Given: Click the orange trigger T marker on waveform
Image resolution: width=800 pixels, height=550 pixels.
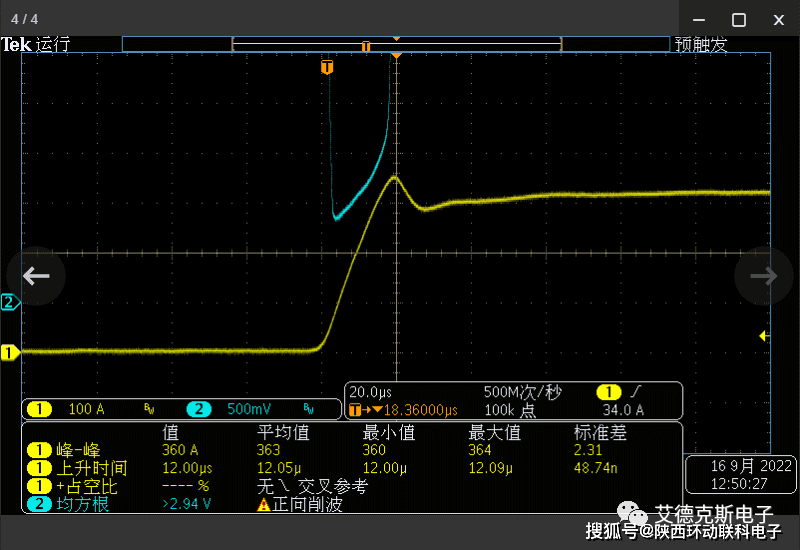Looking at the screenshot, I should pyautogui.click(x=327, y=67).
